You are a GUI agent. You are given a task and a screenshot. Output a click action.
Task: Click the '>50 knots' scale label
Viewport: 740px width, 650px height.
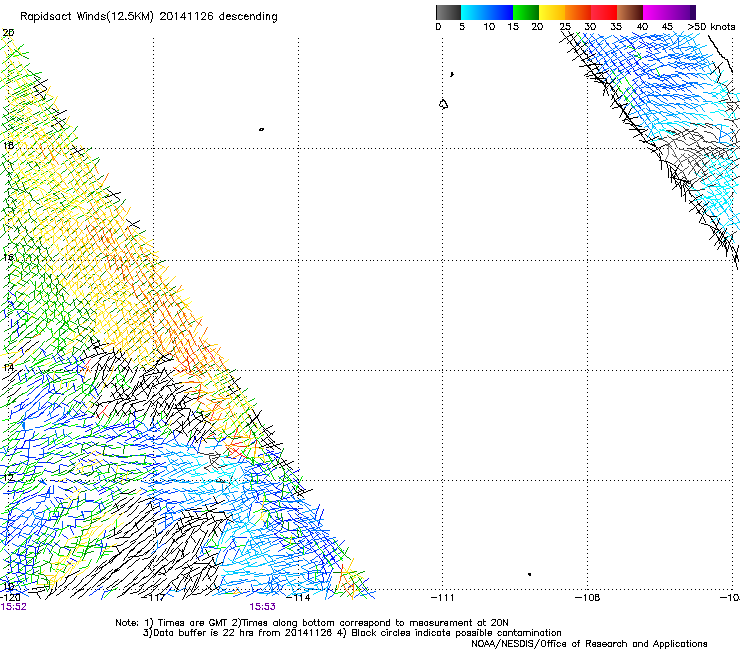[x=711, y=27]
